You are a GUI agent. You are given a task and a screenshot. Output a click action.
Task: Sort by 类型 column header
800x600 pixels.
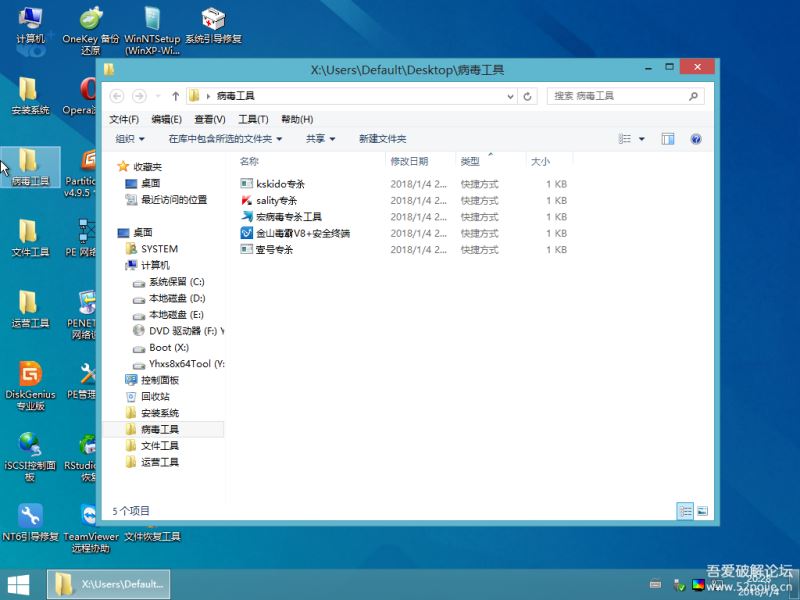[490, 161]
